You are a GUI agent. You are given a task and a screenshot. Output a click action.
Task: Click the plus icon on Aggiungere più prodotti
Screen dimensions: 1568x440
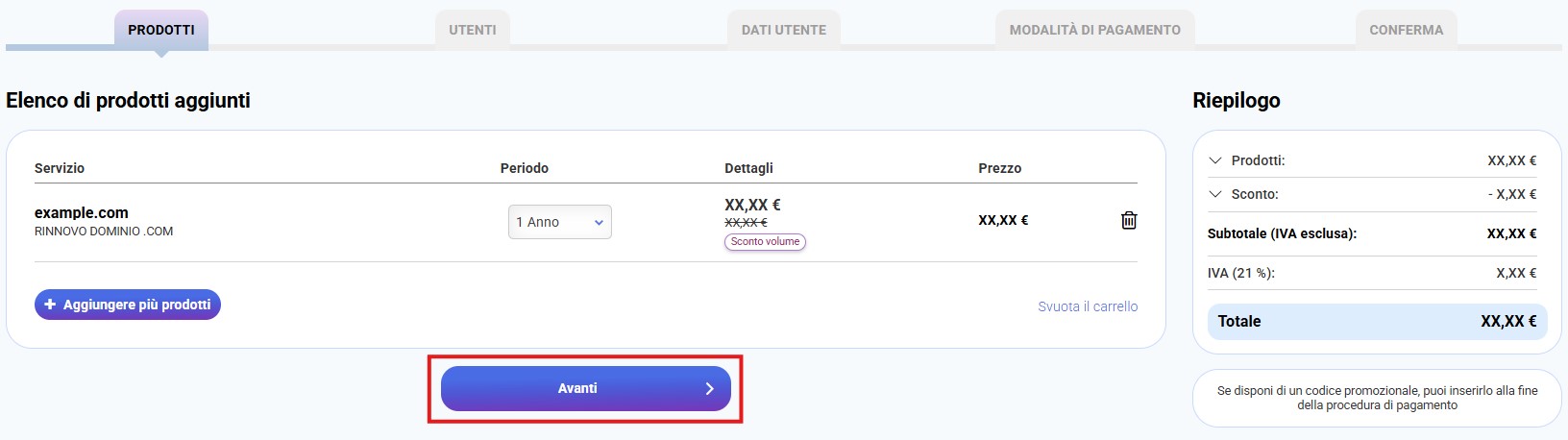point(50,305)
